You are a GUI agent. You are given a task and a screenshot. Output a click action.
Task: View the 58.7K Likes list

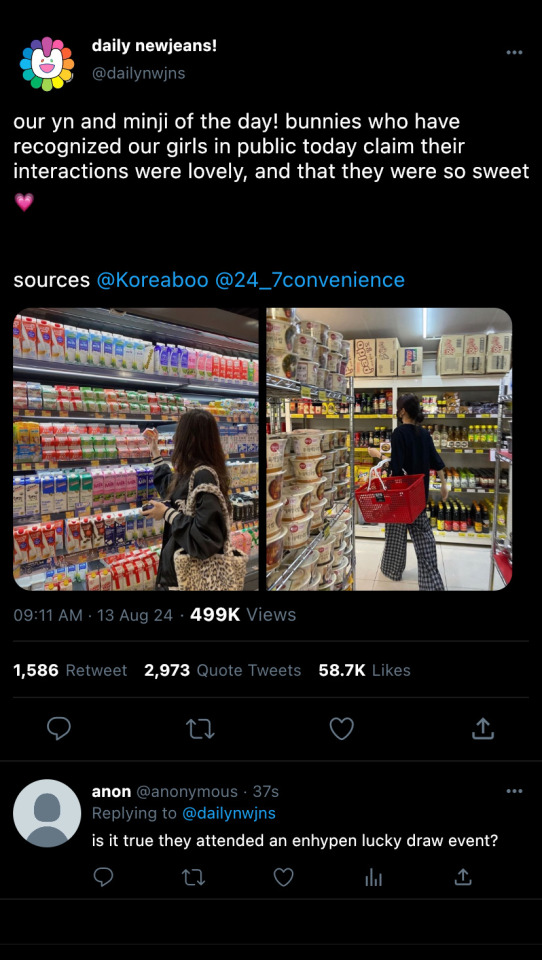(x=364, y=670)
